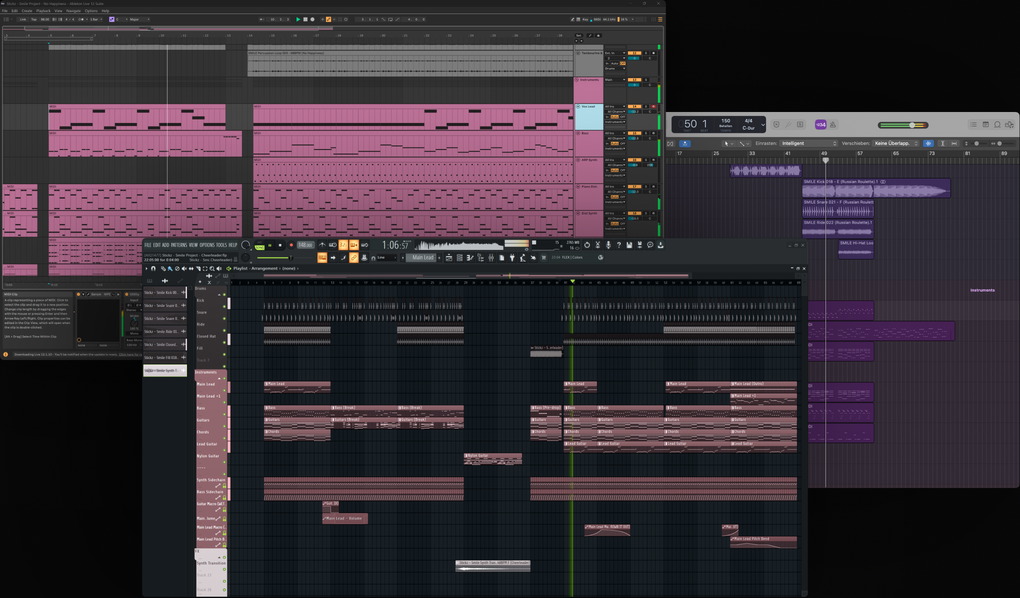Open the Logic Pro media browser icon
The height and width of the screenshot is (598, 1020).
pyautogui.click(x=1010, y=125)
